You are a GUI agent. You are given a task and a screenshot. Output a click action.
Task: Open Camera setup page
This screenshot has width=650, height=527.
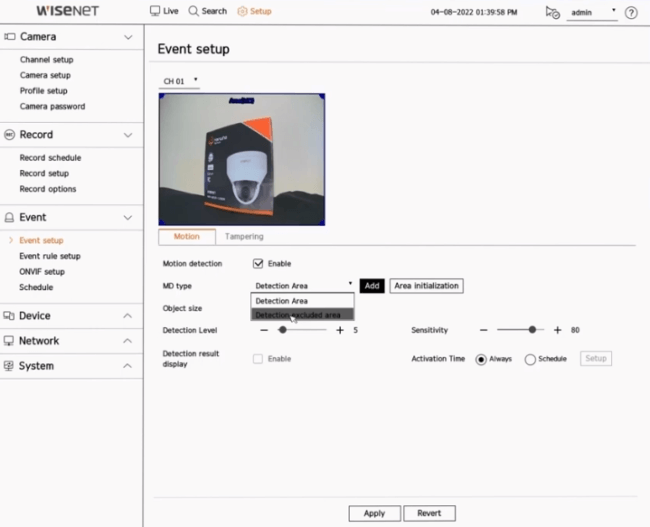point(45,75)
